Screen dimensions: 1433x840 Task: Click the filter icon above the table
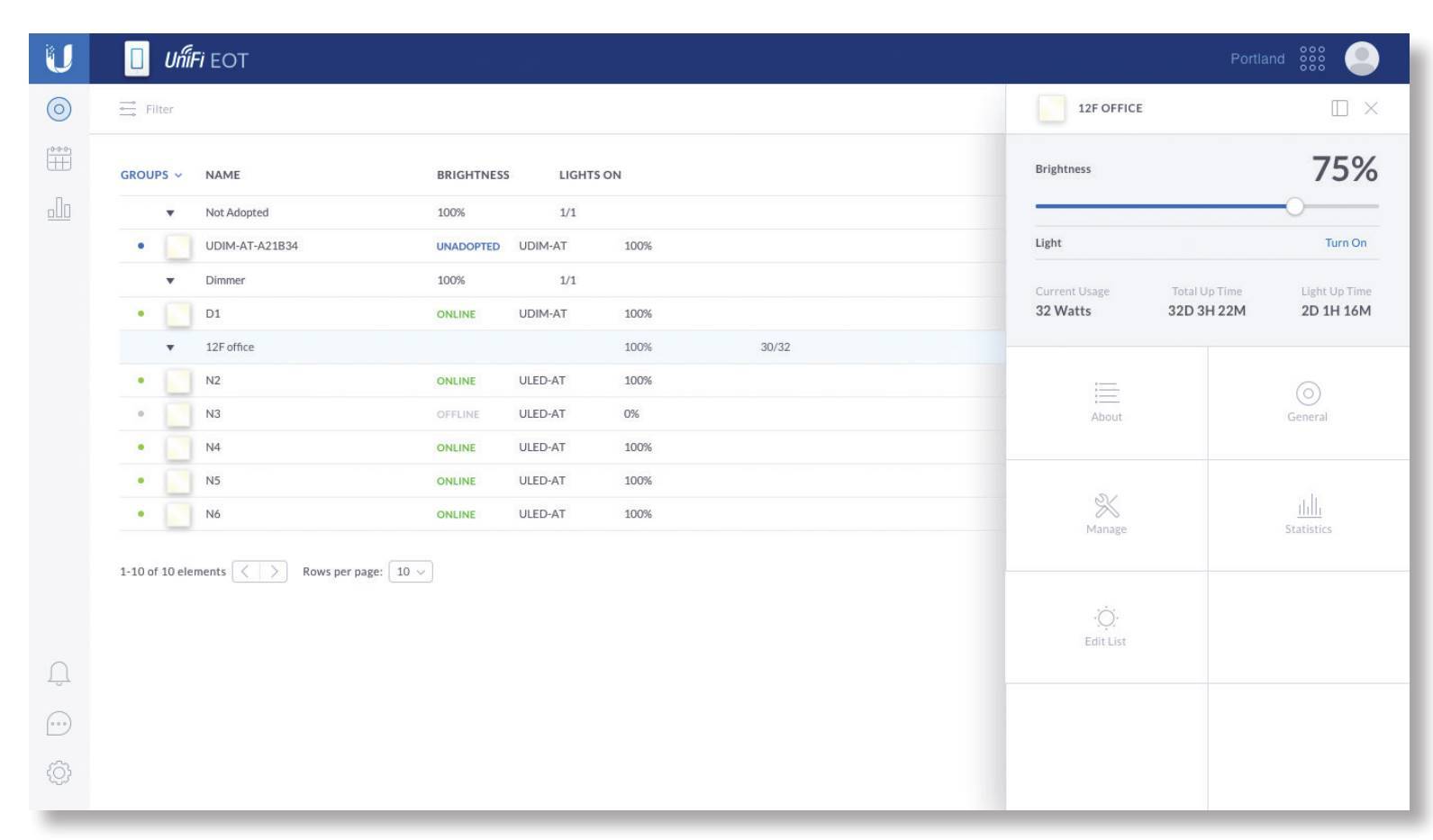tap(128, 109)
